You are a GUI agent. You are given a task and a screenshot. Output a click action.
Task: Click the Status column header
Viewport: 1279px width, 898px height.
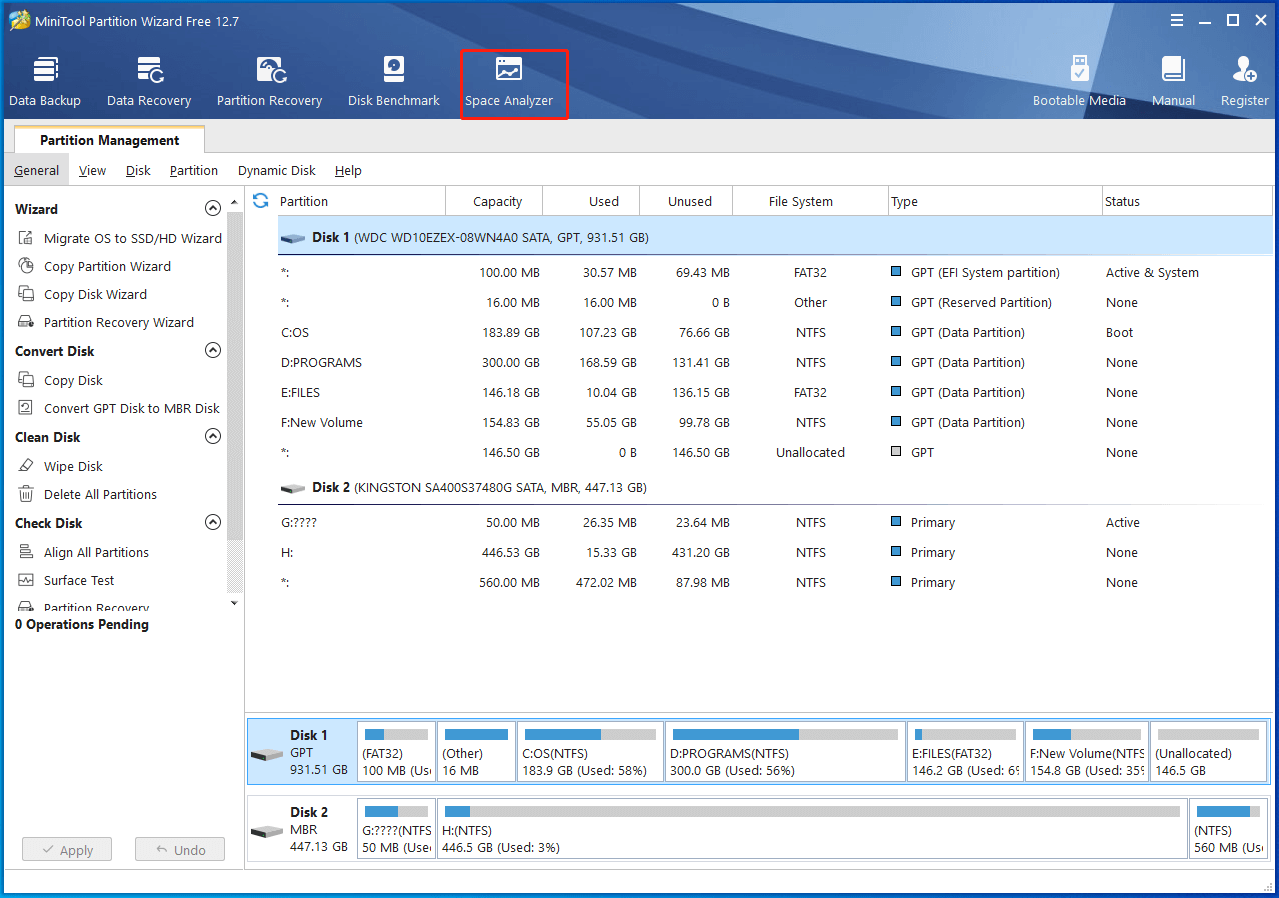[x=1187, y=201]
